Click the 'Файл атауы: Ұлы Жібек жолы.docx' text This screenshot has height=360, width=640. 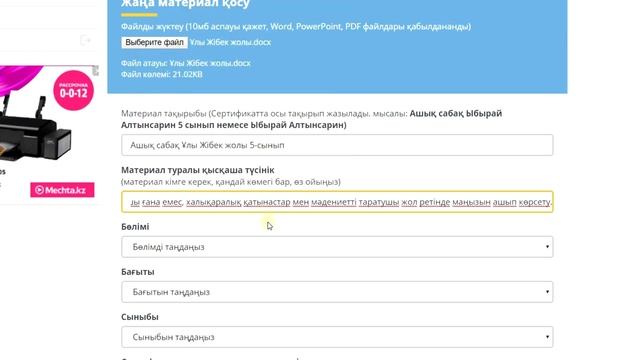(x=186, y=63)
